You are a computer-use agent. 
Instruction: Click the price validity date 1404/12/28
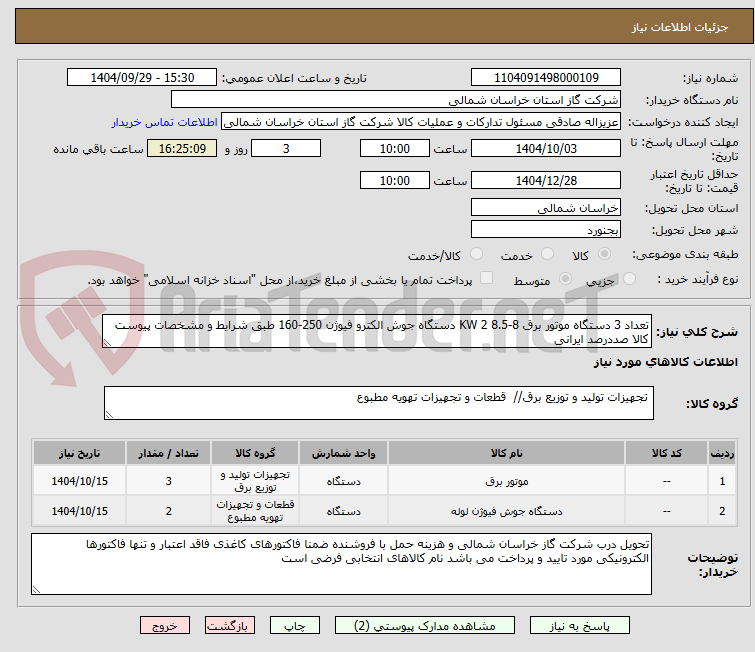pos(546,180)
